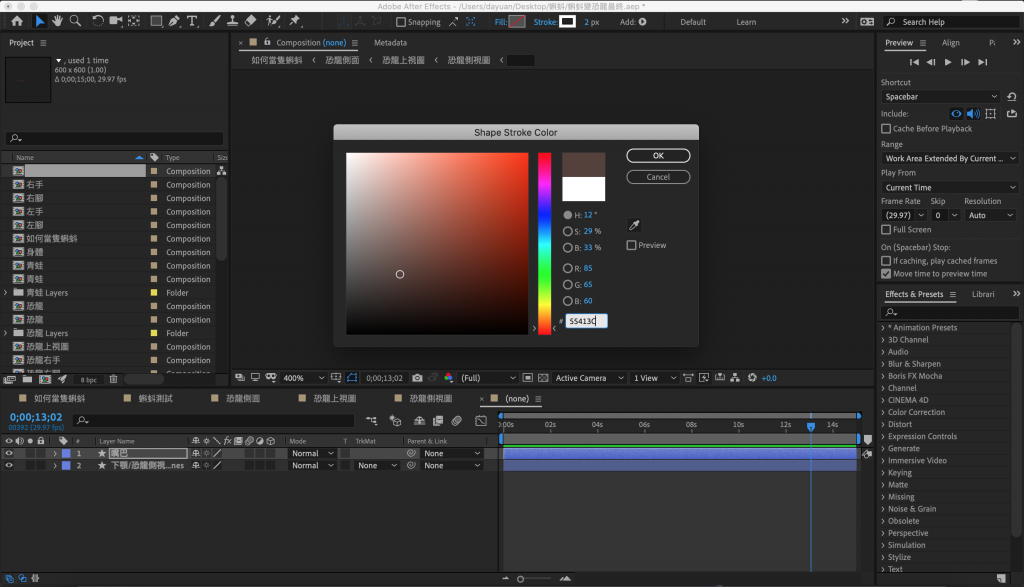Click the vertical hue spectrum slider
This screenshot has width=1024, height=587.
[x=545, y=243]
